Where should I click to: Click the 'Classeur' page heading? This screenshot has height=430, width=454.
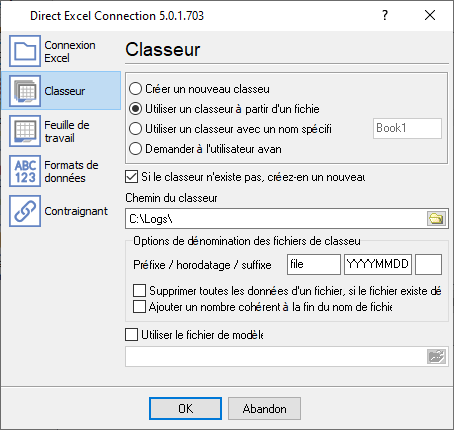[x=163, y=50]
